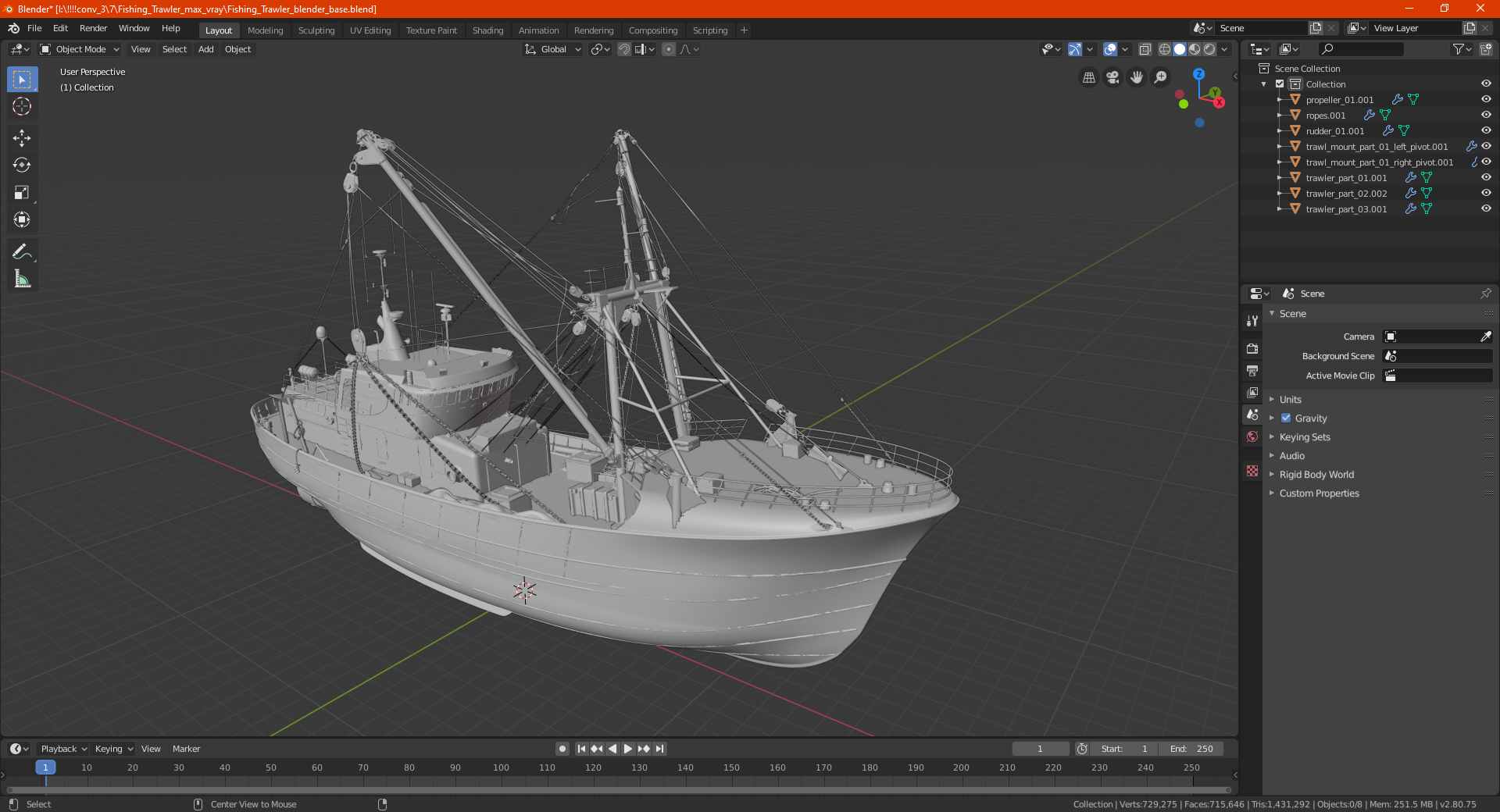Click the End frame value field
This screenshot has width=1500, height=812.
(1191, 749)
